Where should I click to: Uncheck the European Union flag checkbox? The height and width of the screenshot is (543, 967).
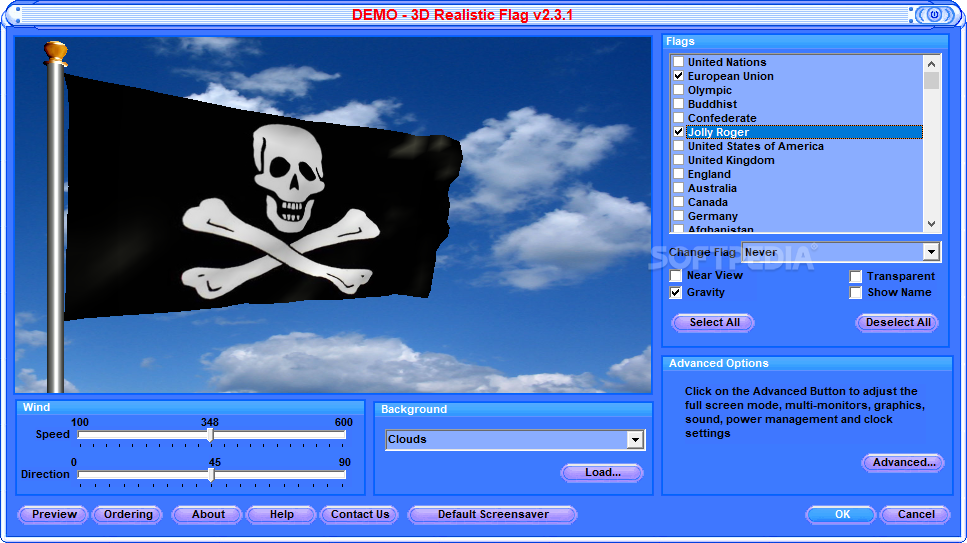(x=678, y=76)
